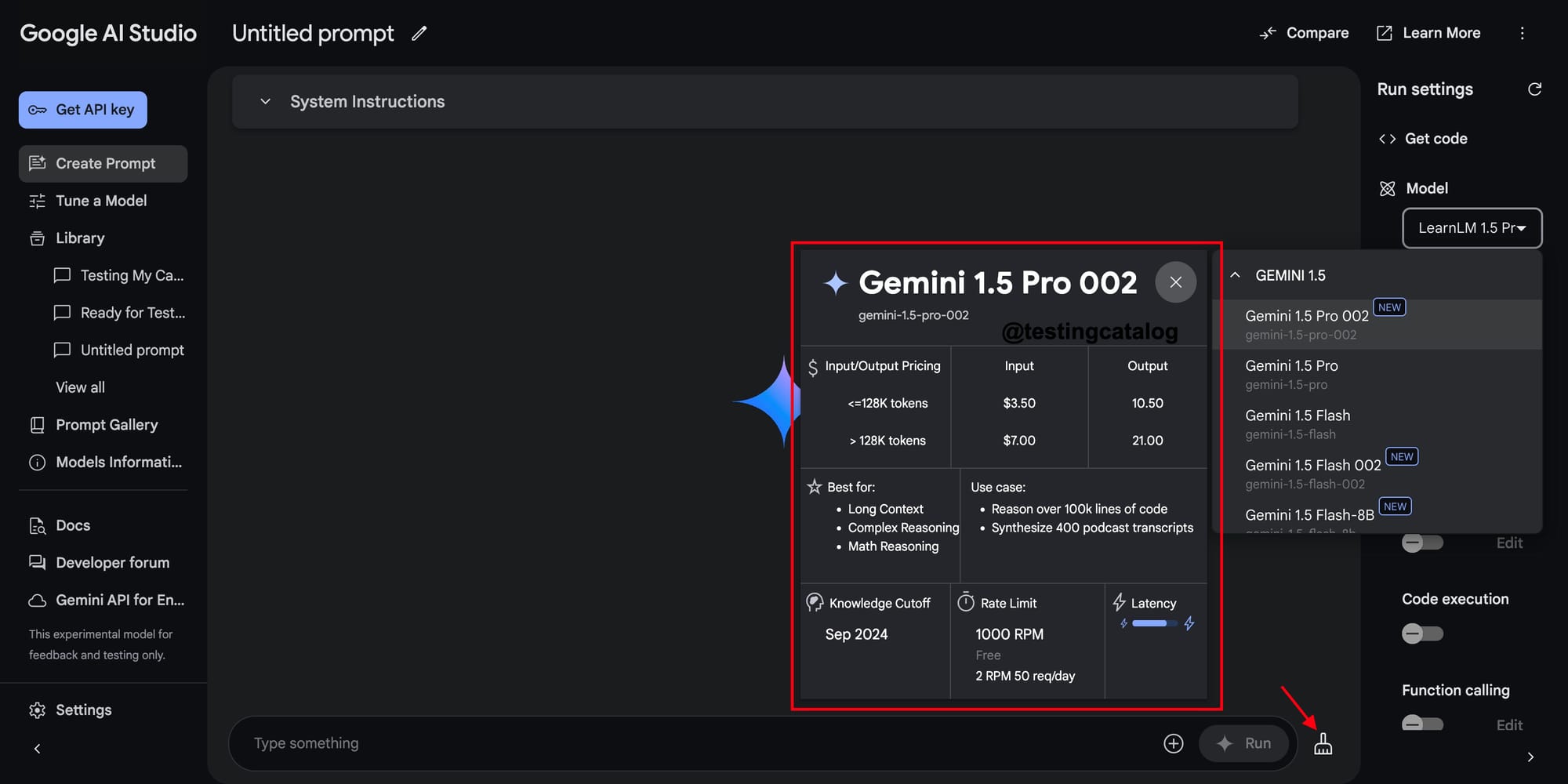Open the LearnLM 1.5 Pro model dropdown
The height and width of the screenshot is (784, 1568).
[1472, 228]
